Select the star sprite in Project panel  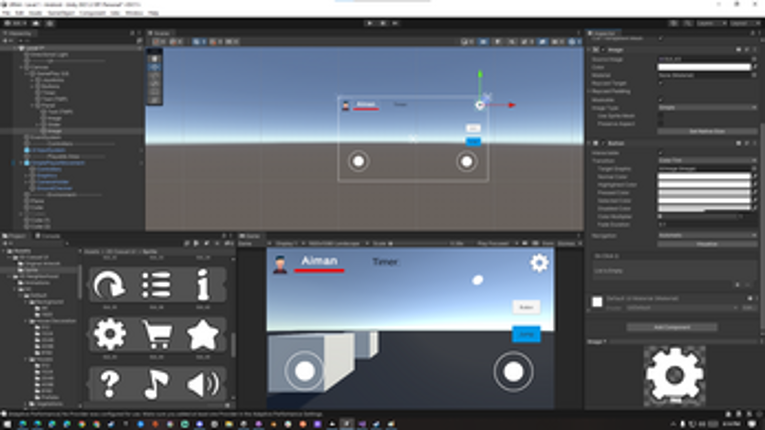(202, 334)
